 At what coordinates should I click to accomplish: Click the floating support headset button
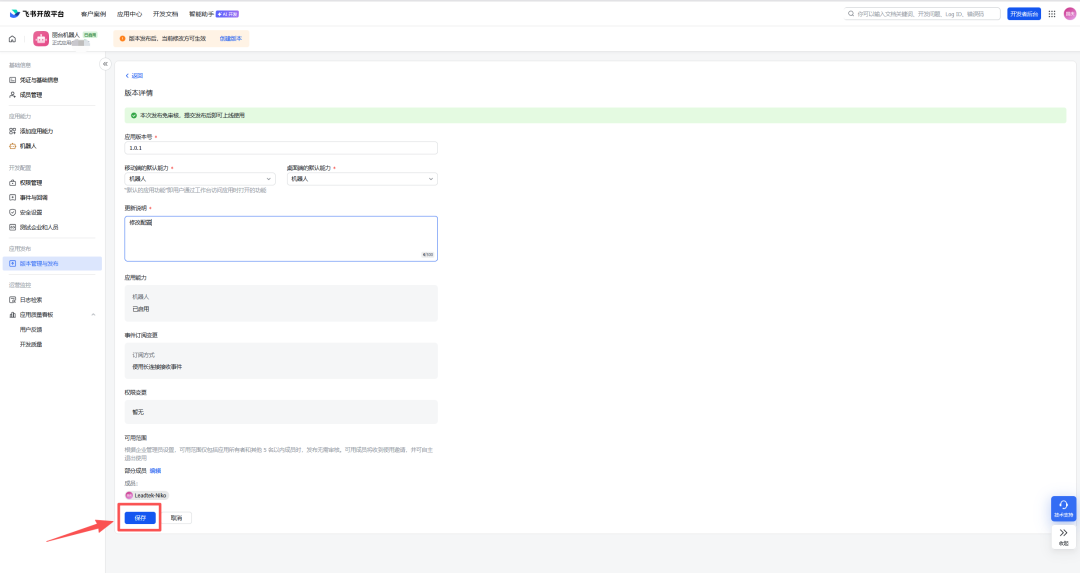1063,508
